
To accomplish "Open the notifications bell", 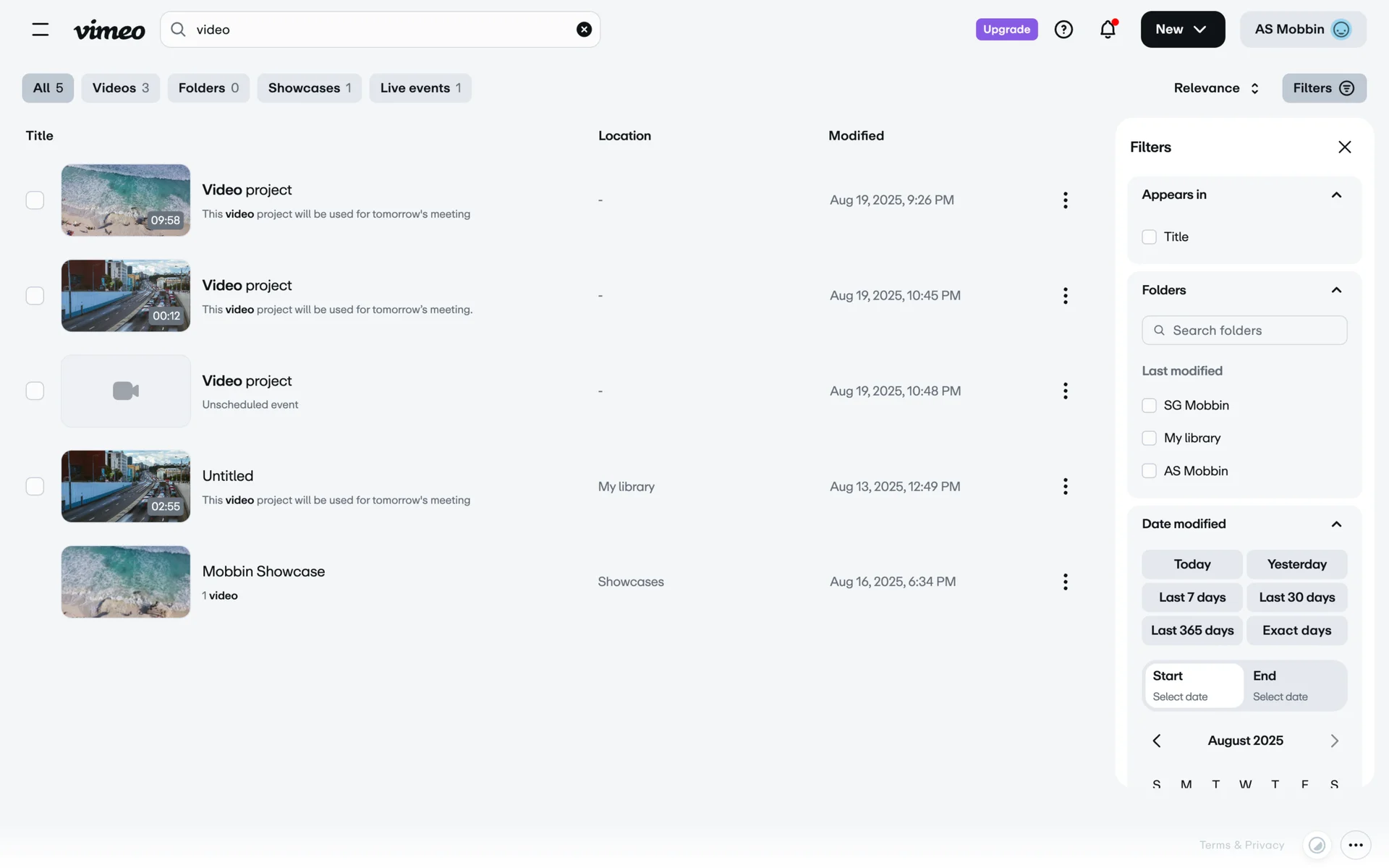I will click(1108, 30).
